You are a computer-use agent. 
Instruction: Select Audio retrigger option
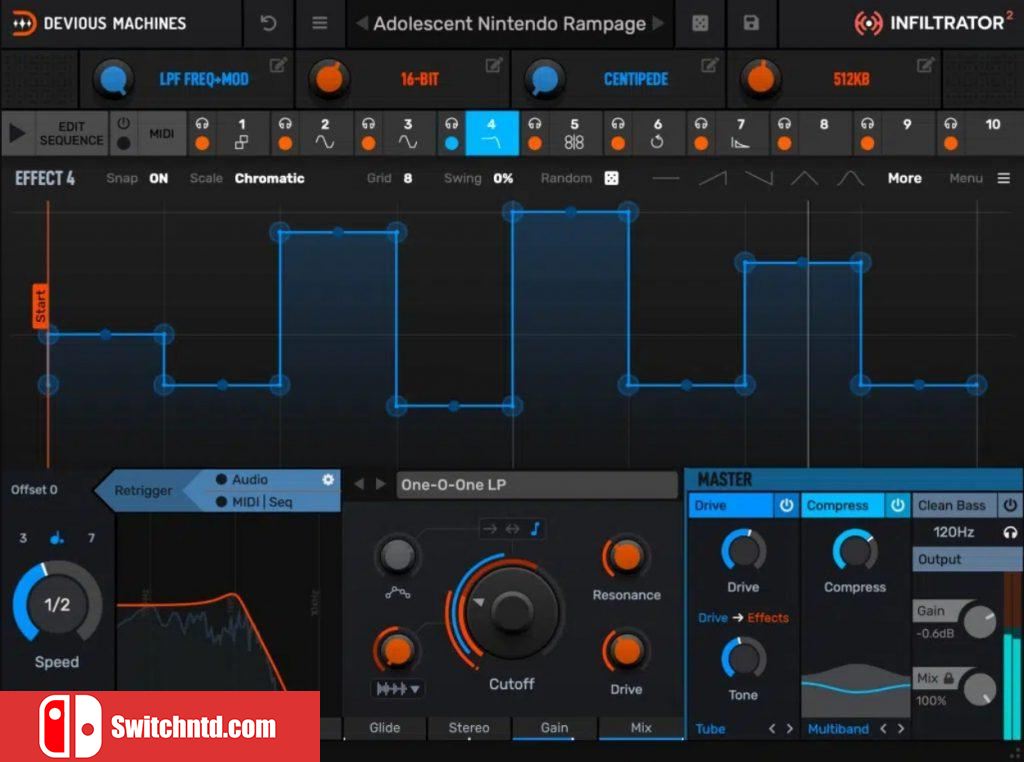click(x=242, y=480)
